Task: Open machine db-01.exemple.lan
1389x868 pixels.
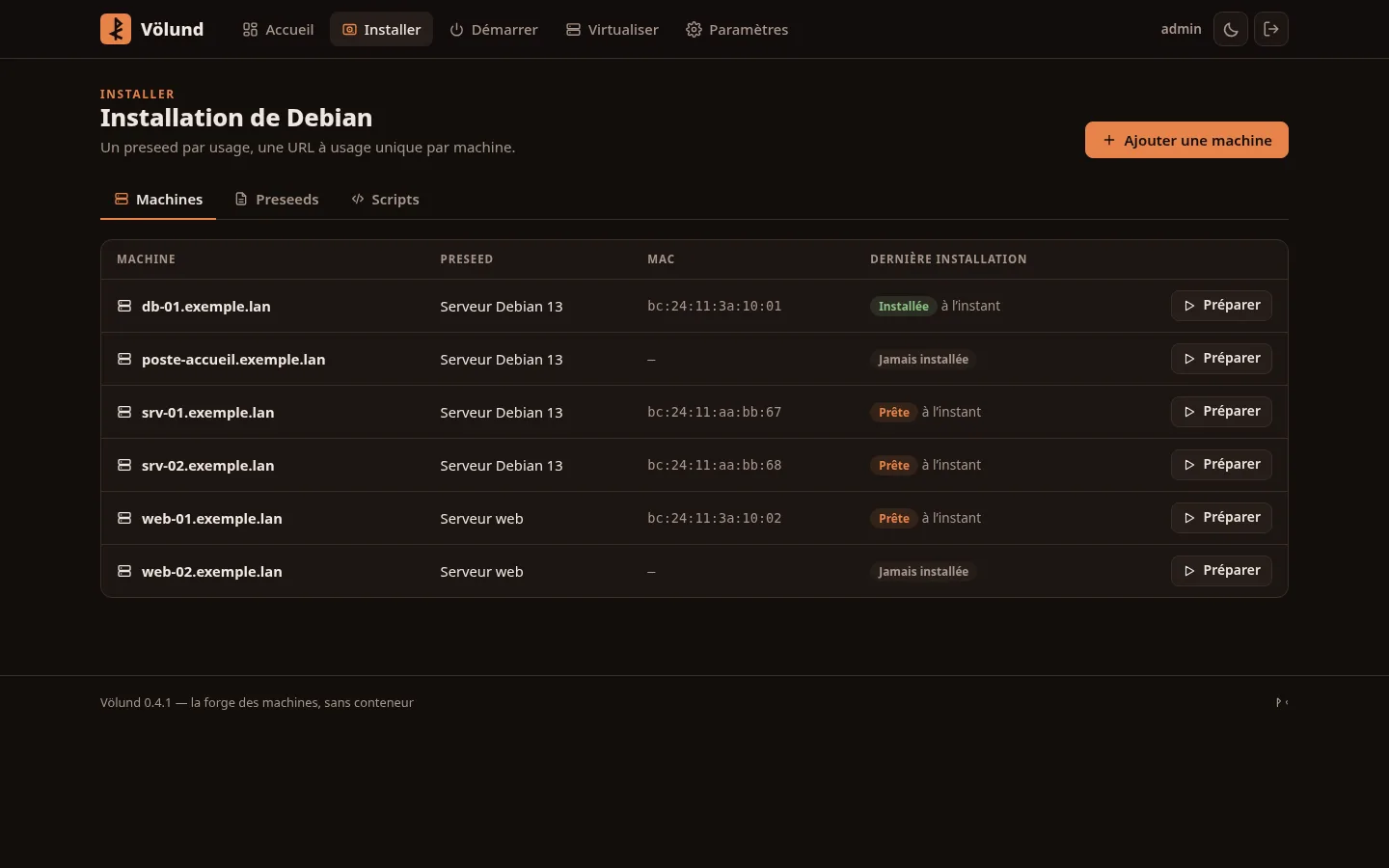Action: [206, 307]
